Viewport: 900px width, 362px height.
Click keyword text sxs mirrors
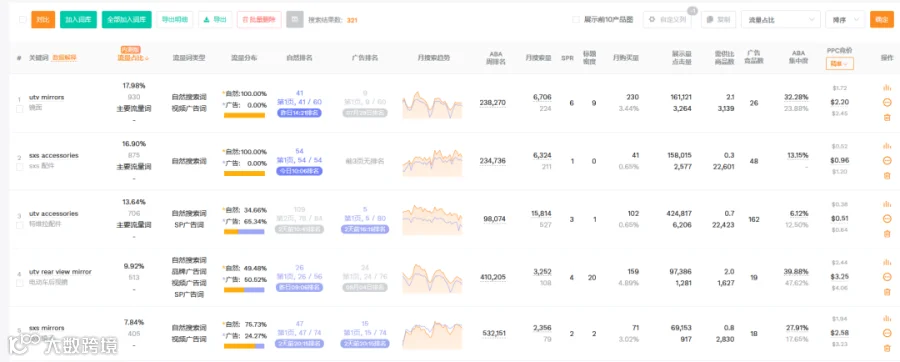(x=46, y=328)
